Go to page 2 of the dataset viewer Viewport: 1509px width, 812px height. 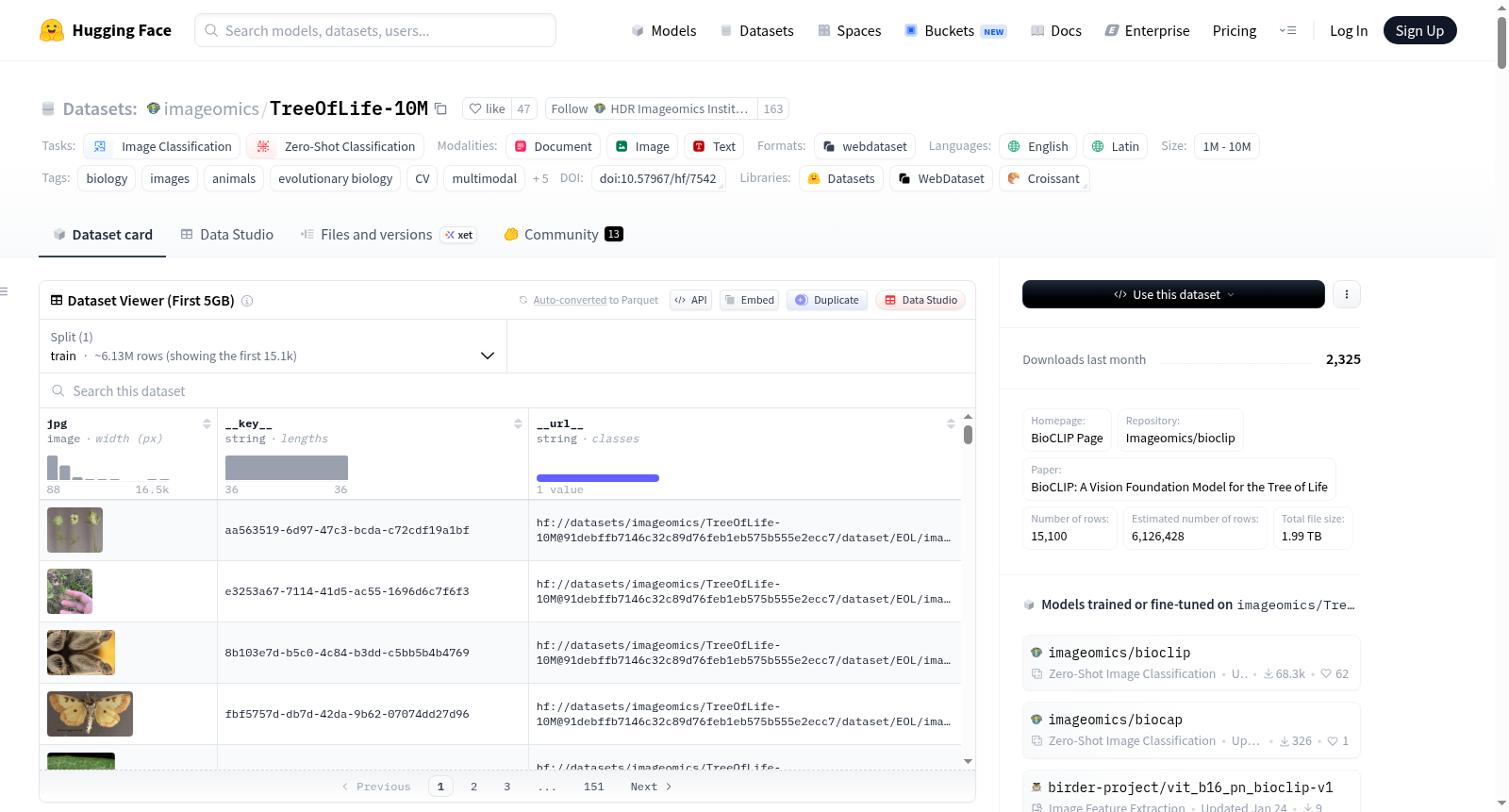473,787
